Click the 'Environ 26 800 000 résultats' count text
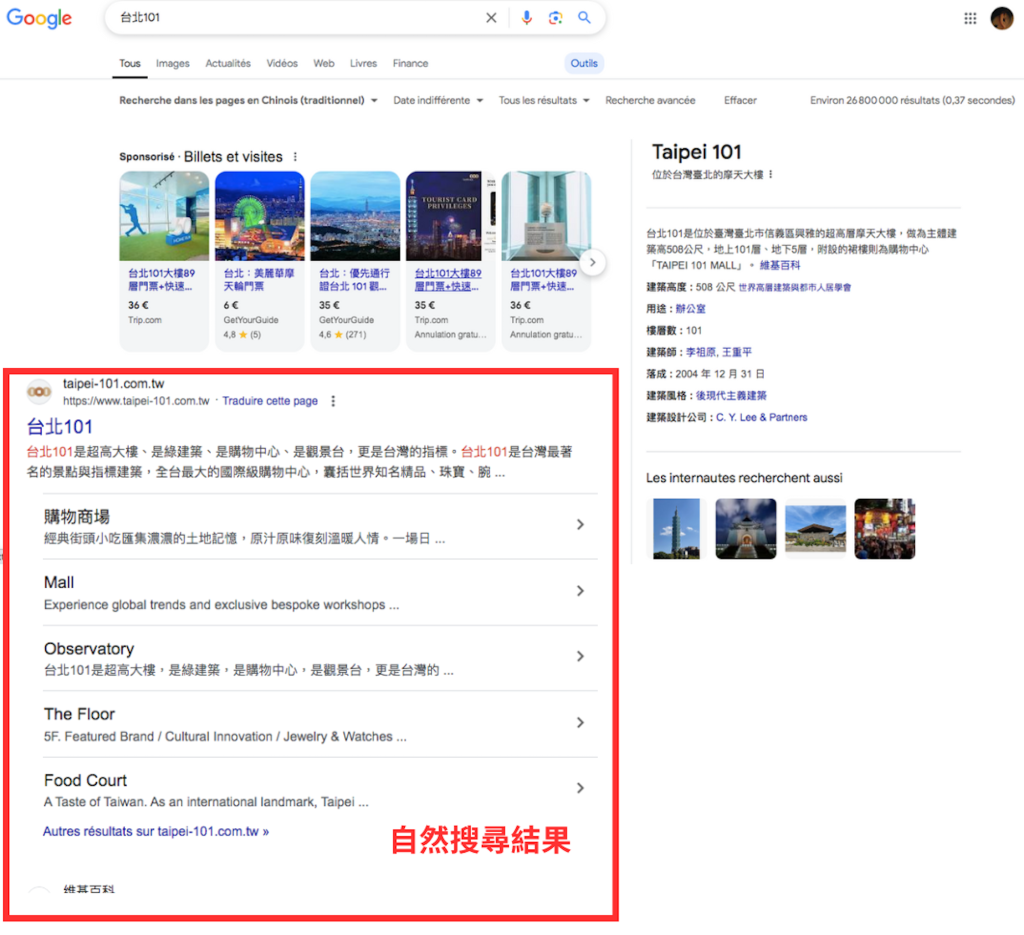Screen dimensions: 1024x935 click(912, 101)
